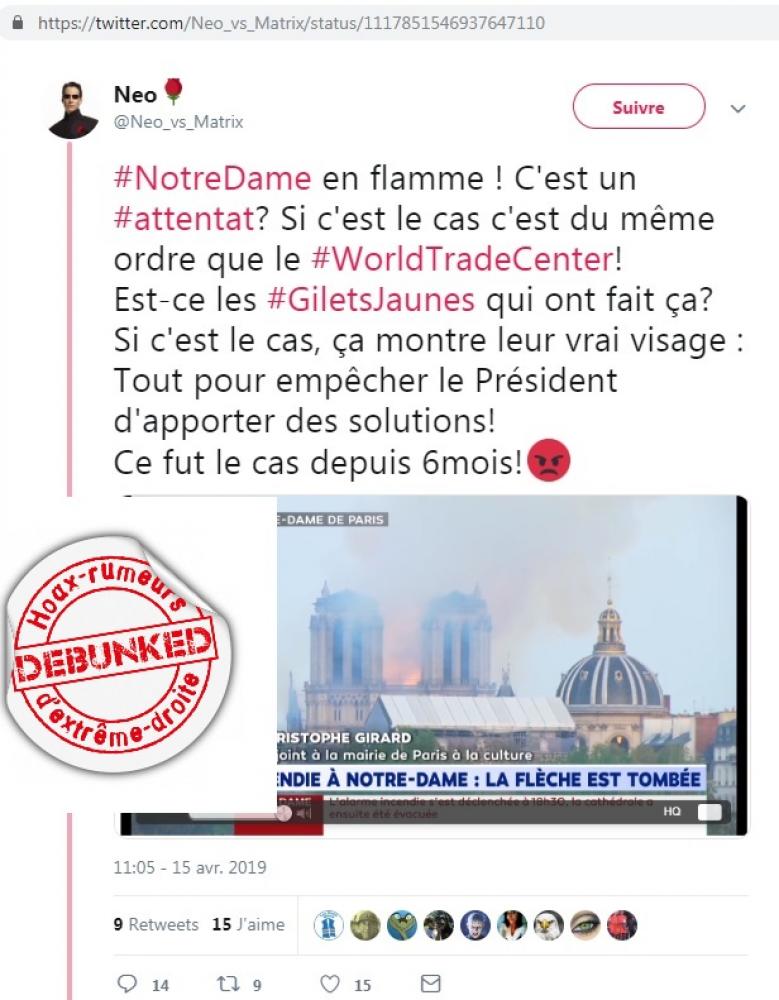Screen dimensions: 779x1000
Task: Open the #GiletsJaunes hashtag link
Action: (371, 299)
